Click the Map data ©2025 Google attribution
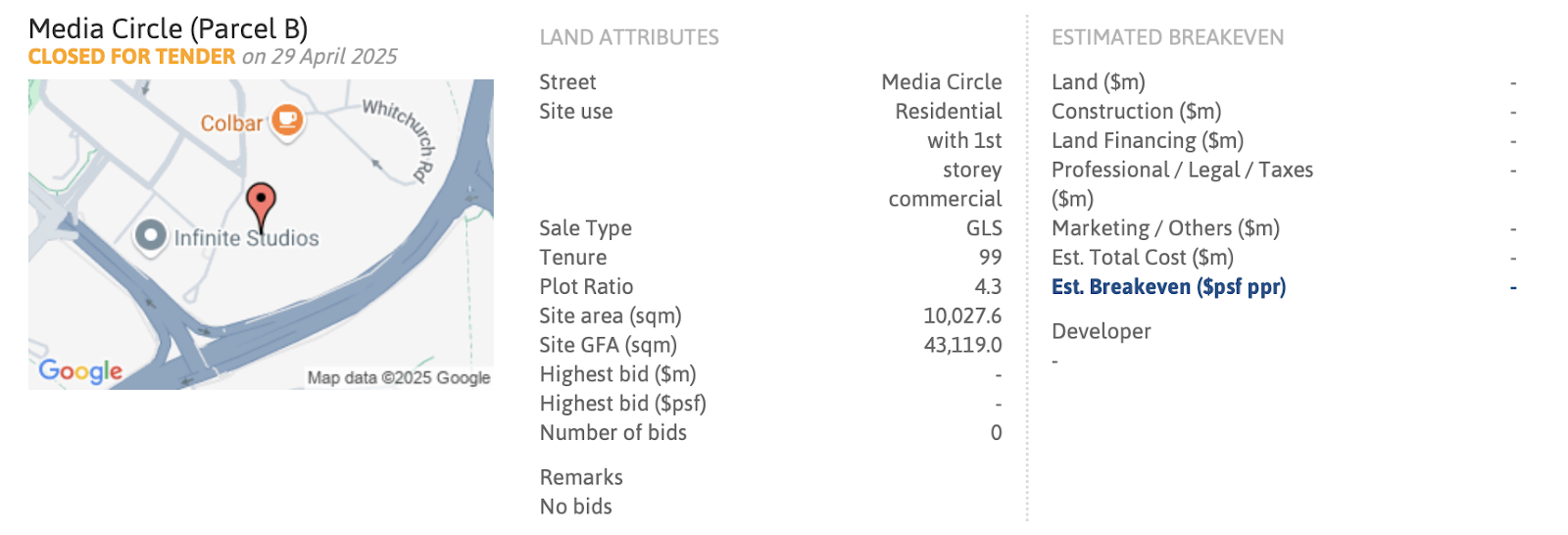Viewport: 1568px width, 535px height. (x=399, y=378)
